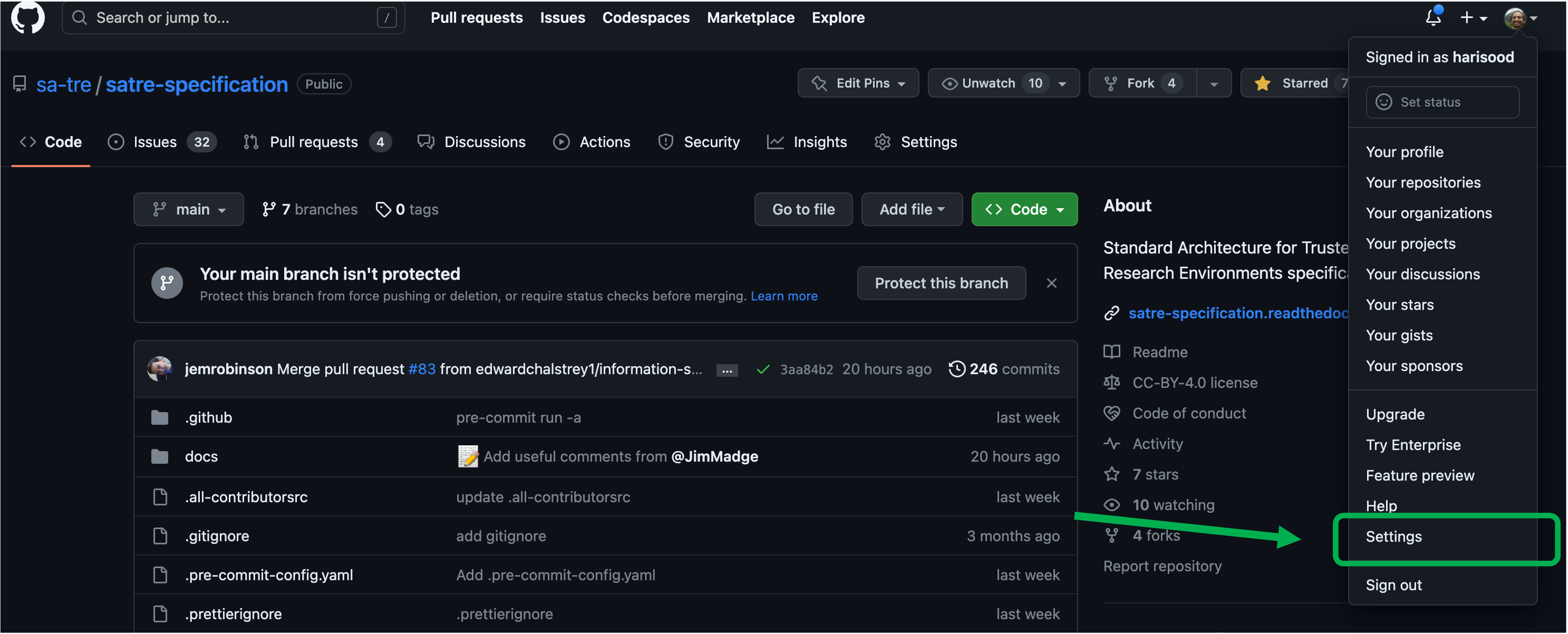Open pull request #83 link
The height and width of the screenshot is (634, 1568).
click(x=422, y=369)
